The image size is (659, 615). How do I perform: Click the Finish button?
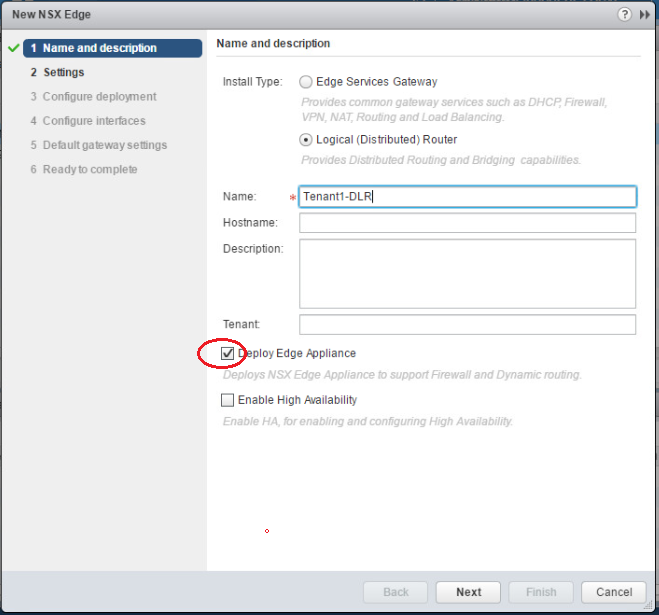coord(541,592)
